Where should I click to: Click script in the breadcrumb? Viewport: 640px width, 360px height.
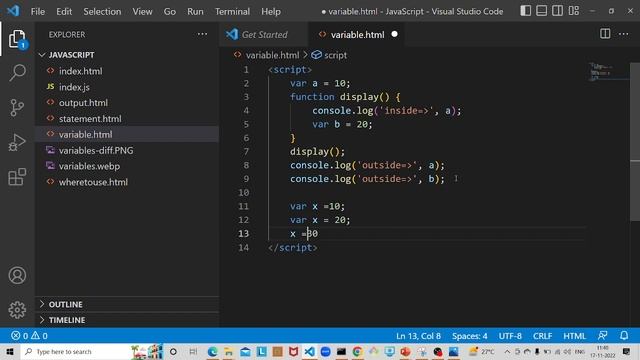click(335, 55)
